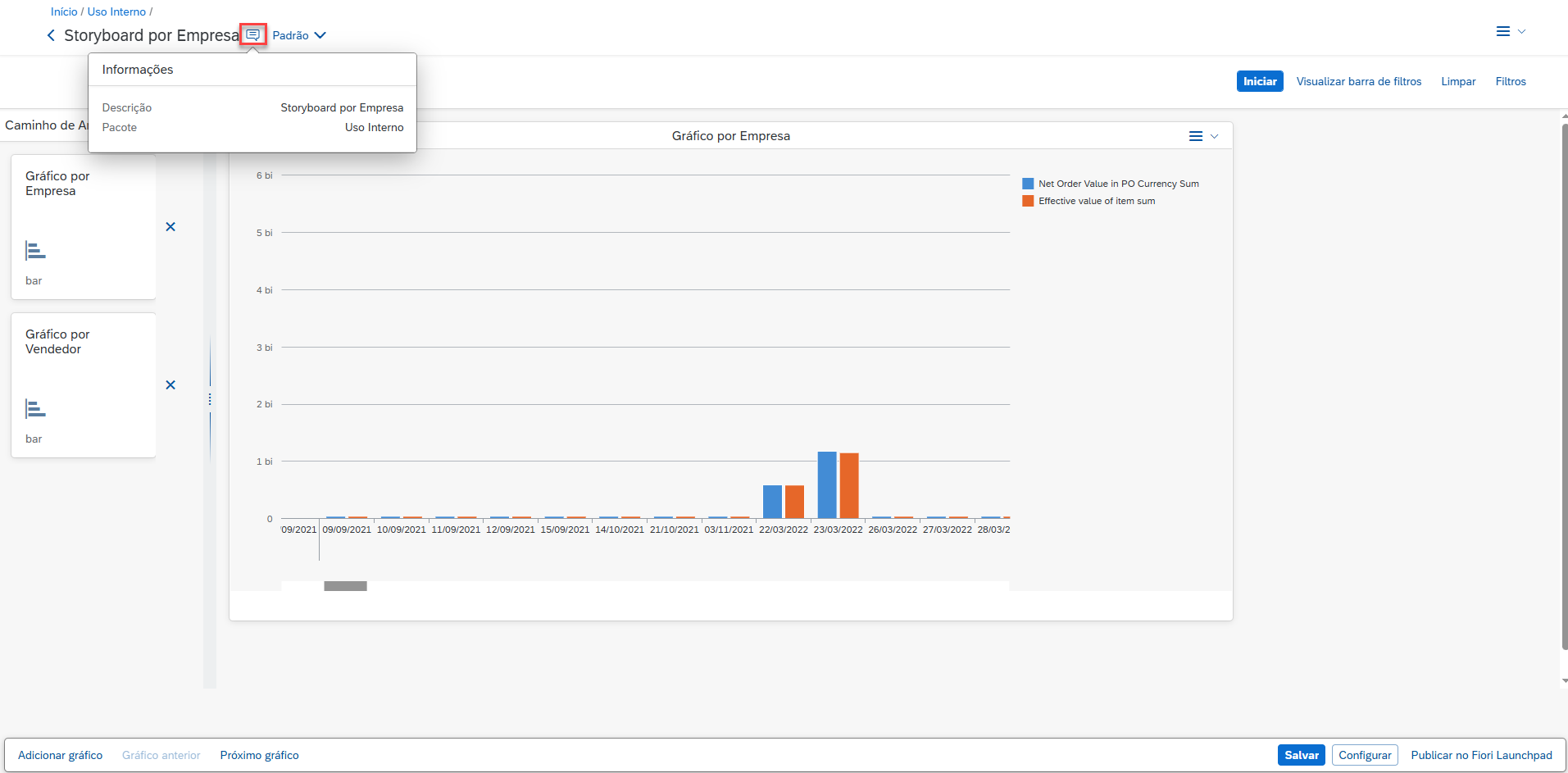Click the back arrow beside Storyboard por Empresa
The width and height of the screenshot is (1568, 773).
tap(51, 35)
